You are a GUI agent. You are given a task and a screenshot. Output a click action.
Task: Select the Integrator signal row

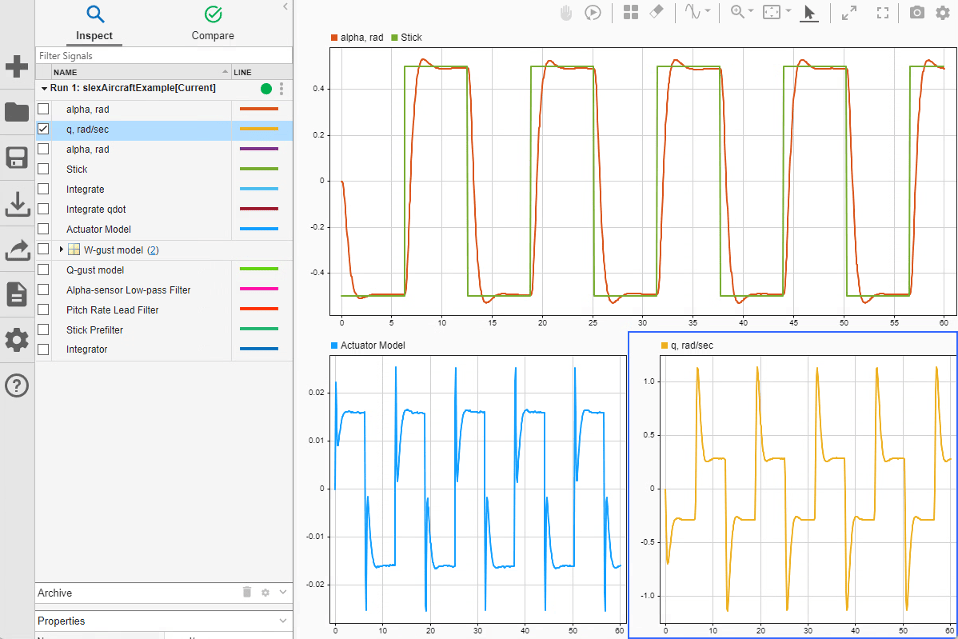click(x=164, y=349)
